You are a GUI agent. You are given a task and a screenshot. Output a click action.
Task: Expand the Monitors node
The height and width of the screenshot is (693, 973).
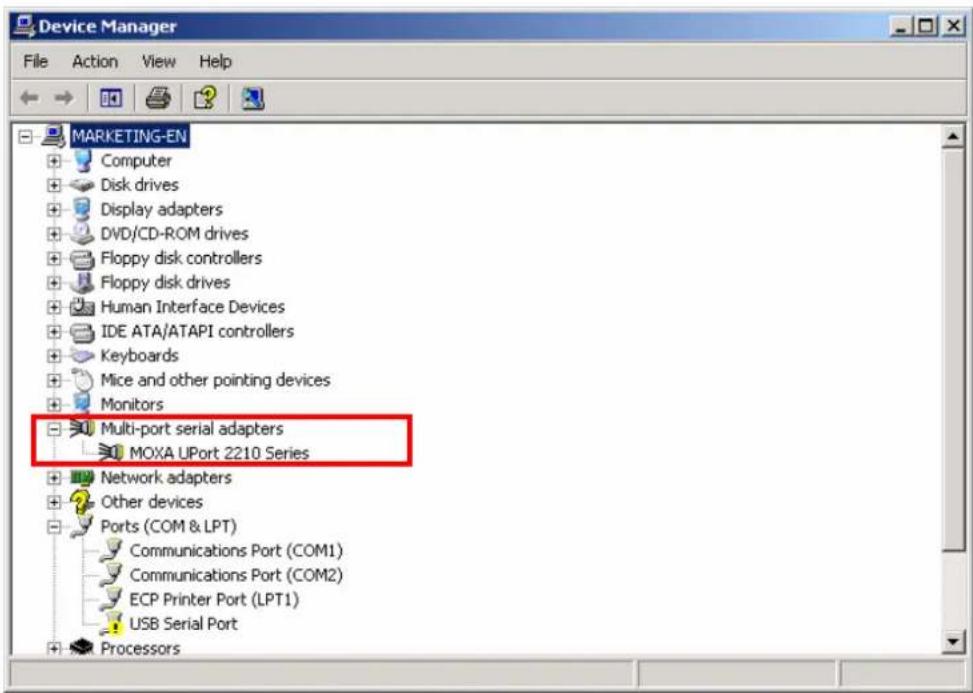pyautogui.click(x=55, y=405)
